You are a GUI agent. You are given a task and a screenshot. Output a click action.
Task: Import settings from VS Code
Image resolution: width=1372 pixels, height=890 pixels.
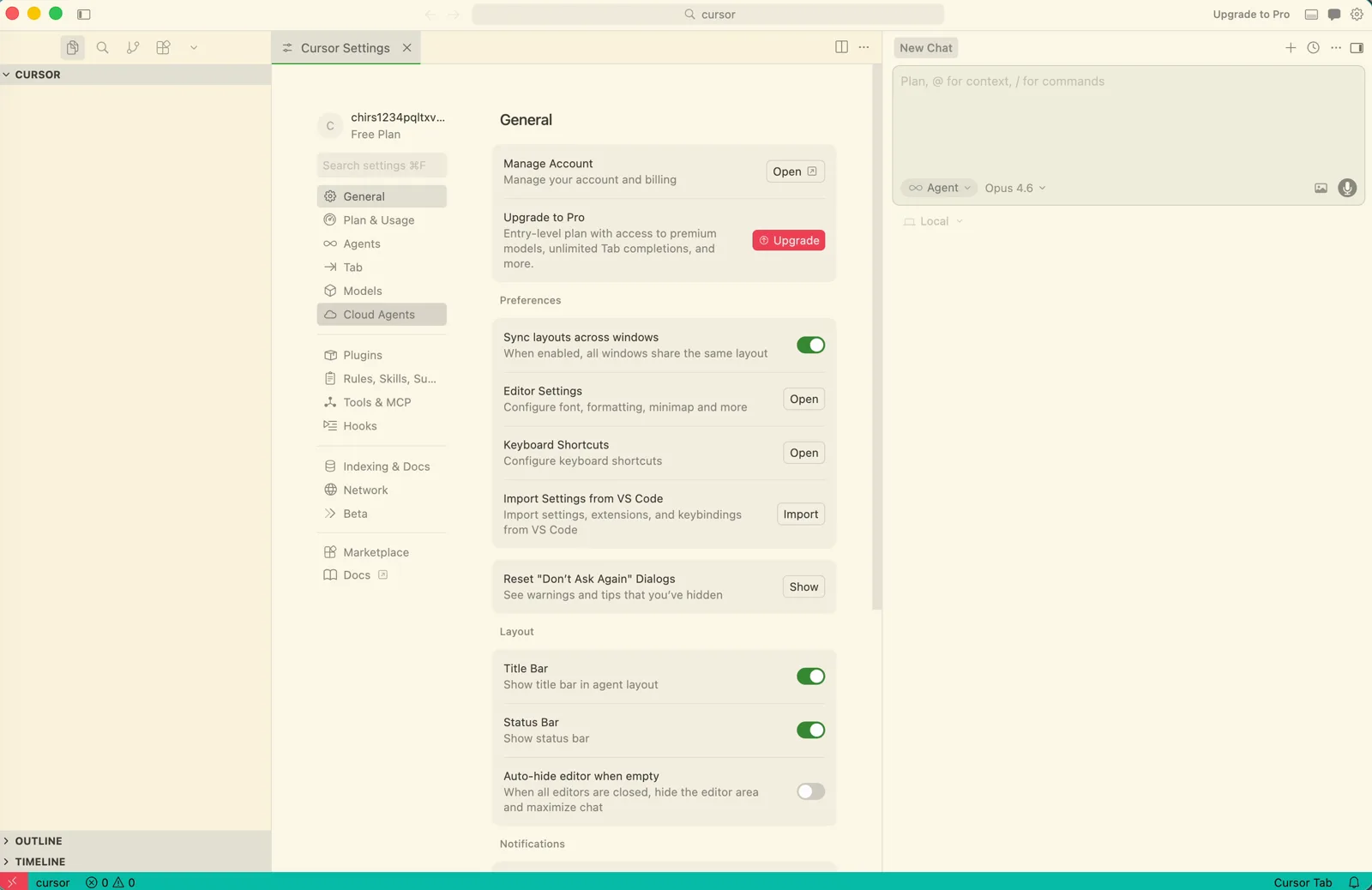(x=801, y=514)
